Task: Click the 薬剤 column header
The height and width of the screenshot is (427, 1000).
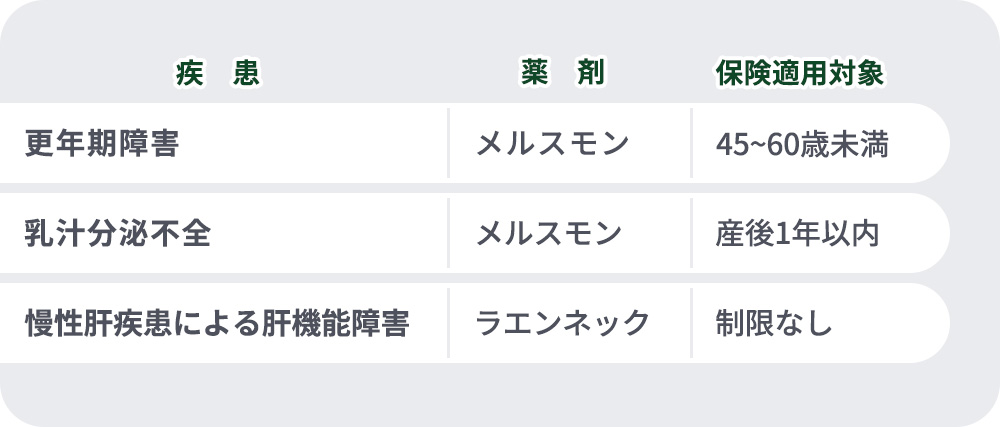Action: [562, 74]
